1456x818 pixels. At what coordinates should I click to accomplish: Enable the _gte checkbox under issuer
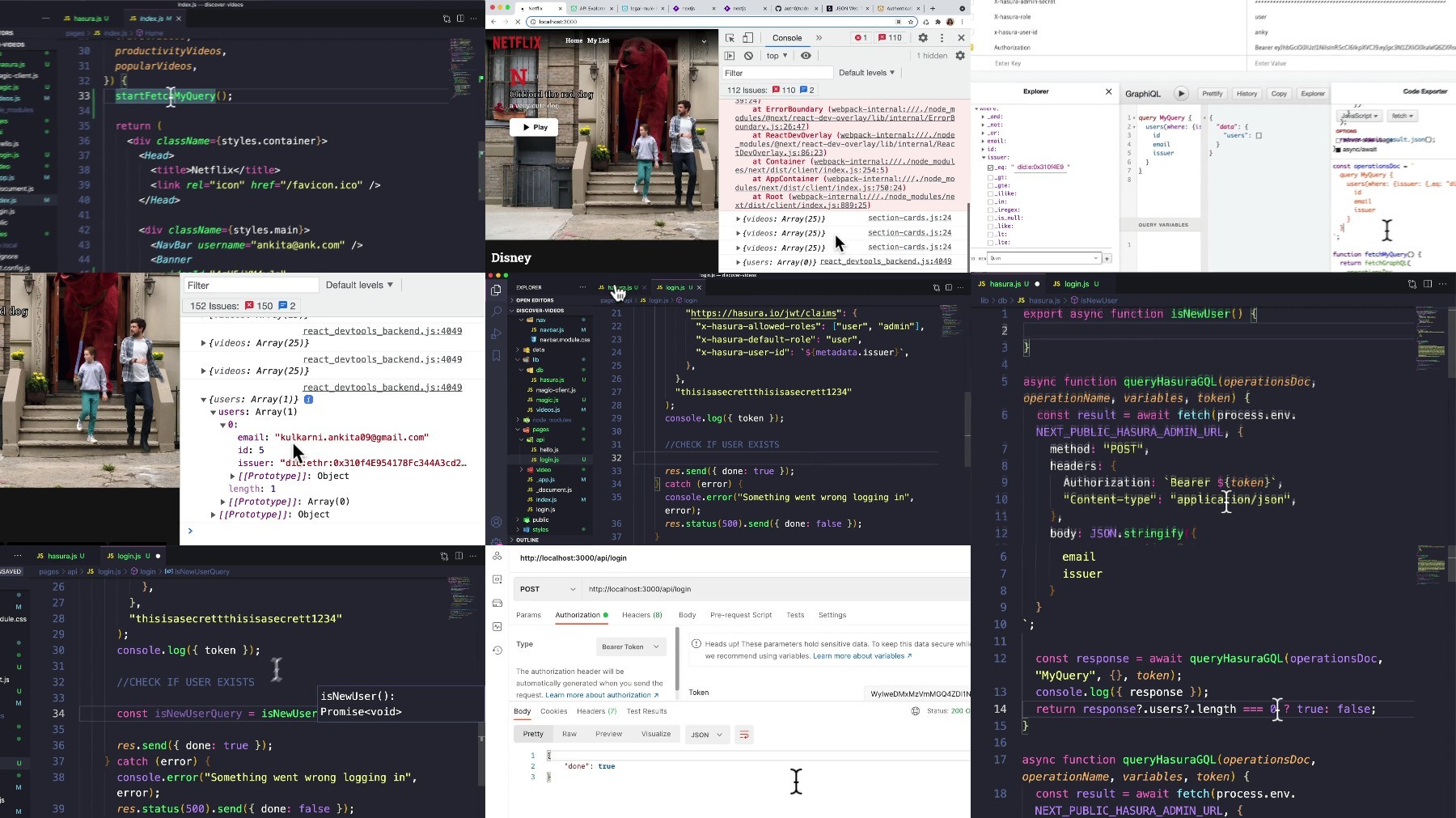click(x=990, y=185)
